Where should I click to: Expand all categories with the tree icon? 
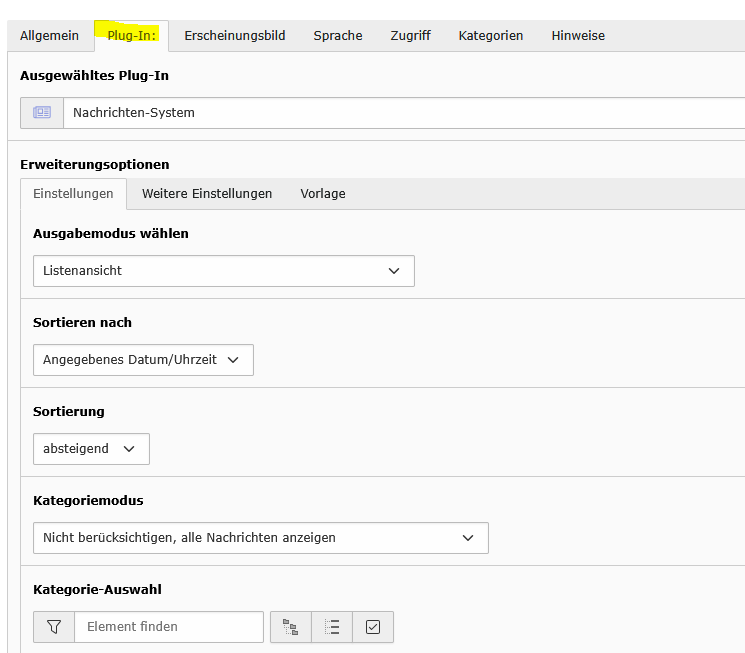291,627
